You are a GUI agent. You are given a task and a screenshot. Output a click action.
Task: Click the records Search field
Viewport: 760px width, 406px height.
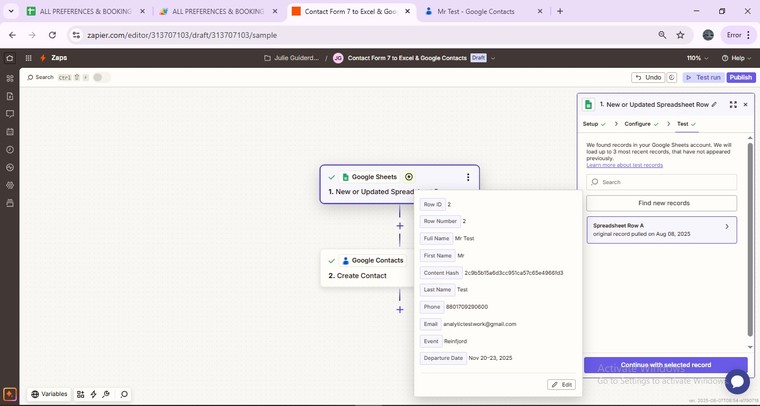coord(662,182)
